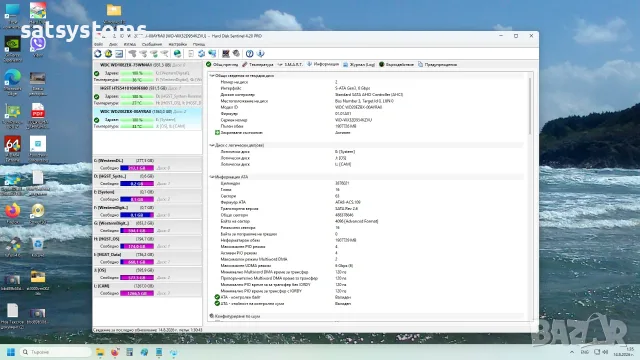Screen dimensions: 640x360
Task: Open the Viber desktop icon
Action: (x=38, y=47)
